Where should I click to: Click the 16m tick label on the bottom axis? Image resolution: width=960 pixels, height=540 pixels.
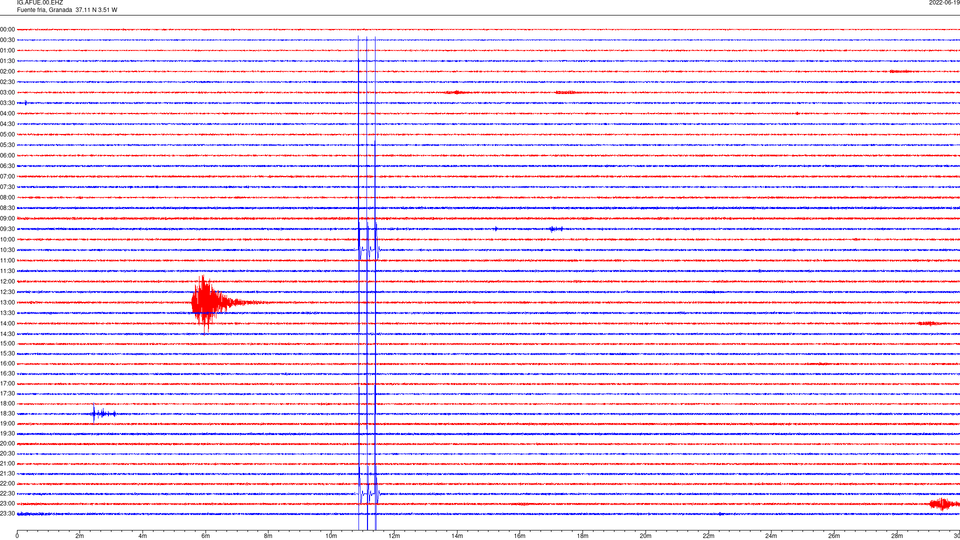(520, 536)
